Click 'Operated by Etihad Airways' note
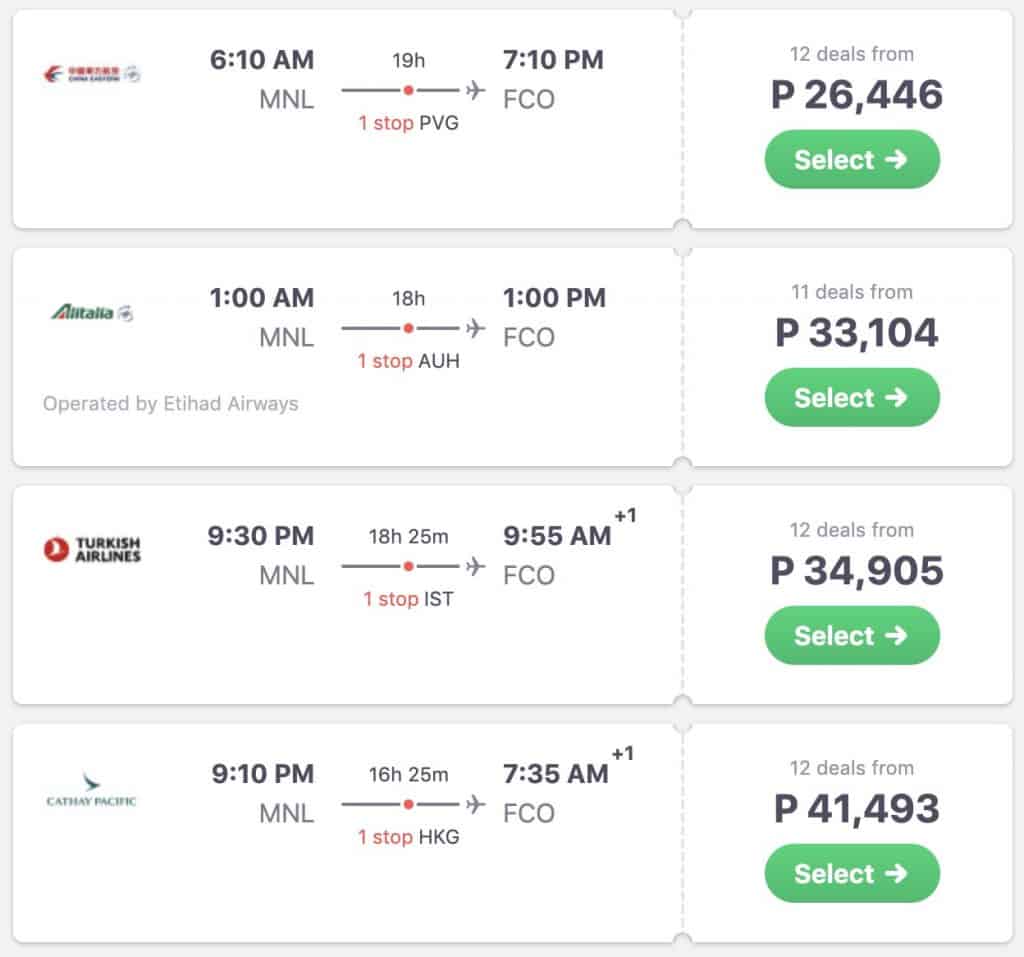The width and height of the screenshot is (1024, 957). click(170, 404)
